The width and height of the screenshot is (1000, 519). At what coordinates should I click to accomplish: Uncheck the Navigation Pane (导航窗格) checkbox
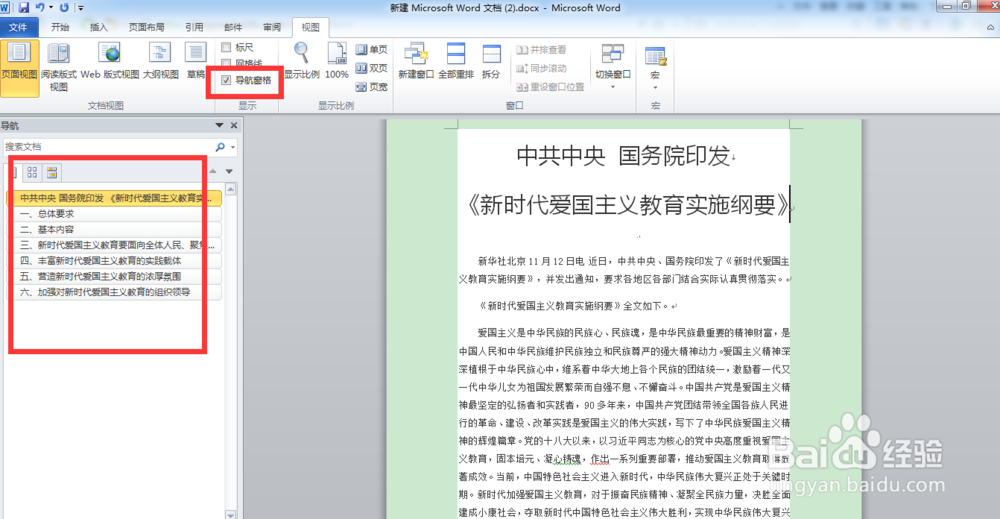[226, 80]
